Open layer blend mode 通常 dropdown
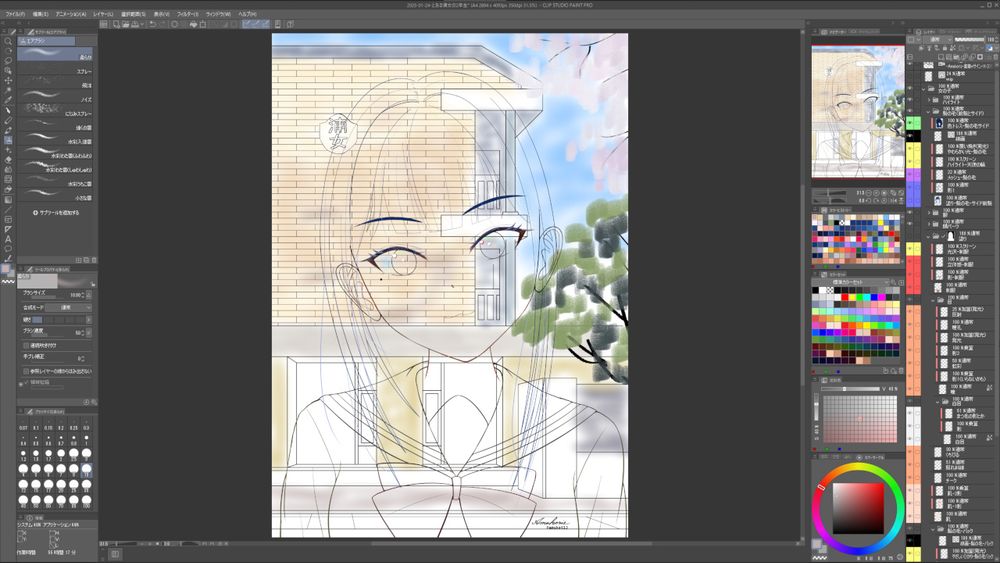The image size is (1000, 563). (938, 40)
